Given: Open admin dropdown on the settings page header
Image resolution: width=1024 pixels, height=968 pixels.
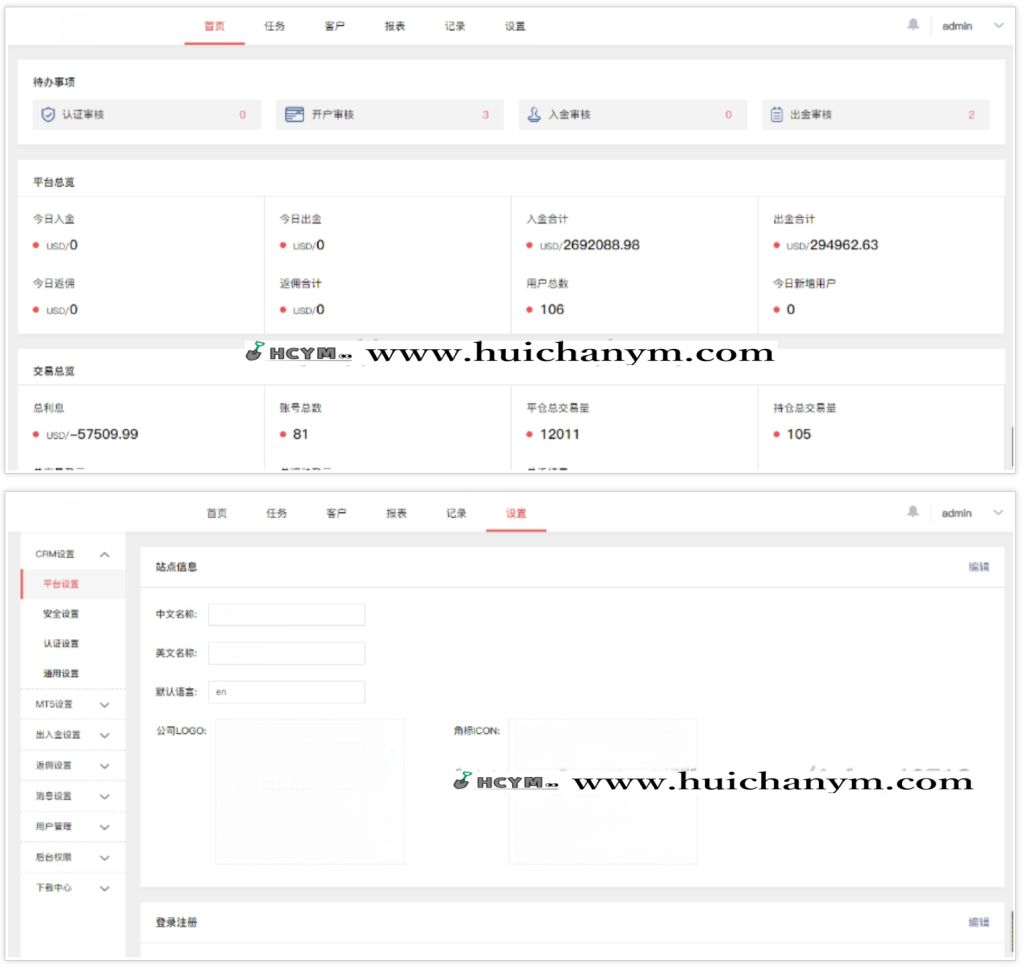Looking at the screenshot, I should tap(997, 513).
